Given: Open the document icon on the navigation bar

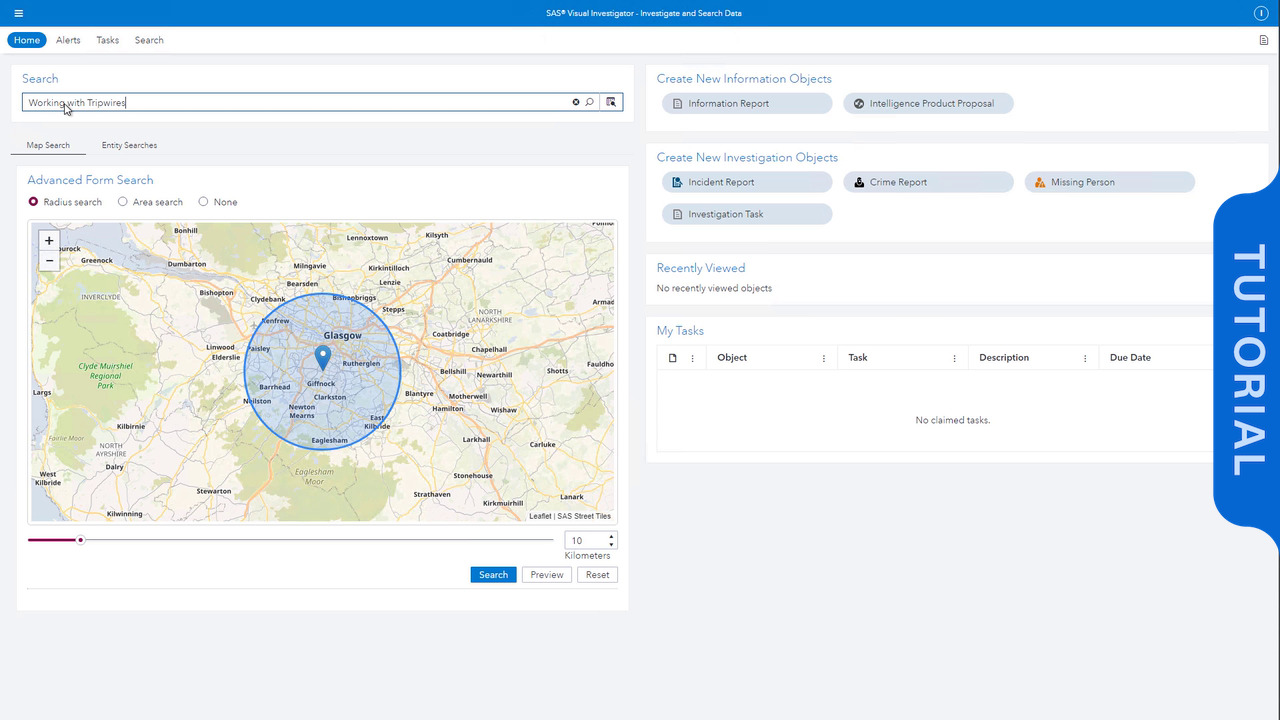Looking at the screenshot, I should tap(1264, 40).
